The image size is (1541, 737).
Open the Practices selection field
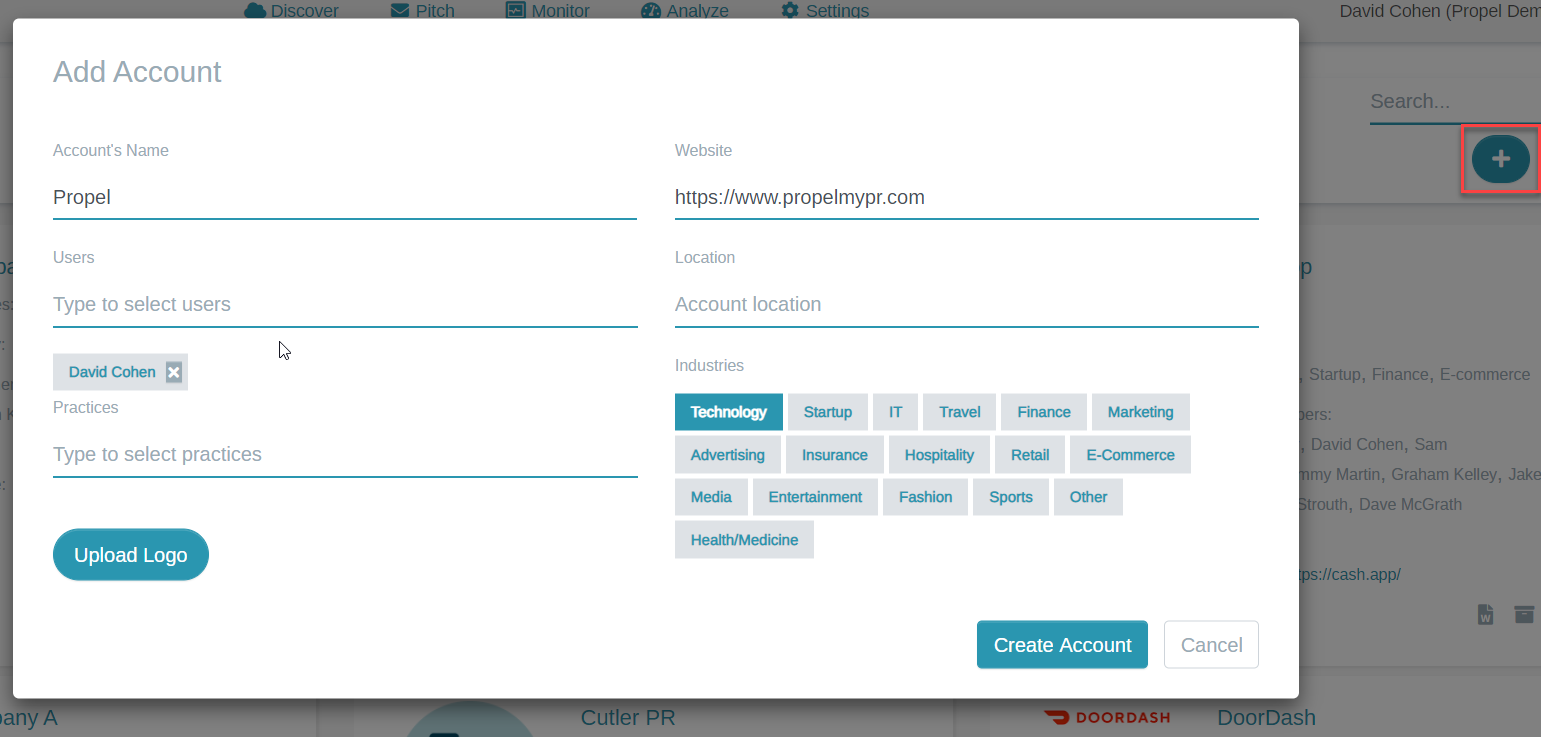(345, 454)
